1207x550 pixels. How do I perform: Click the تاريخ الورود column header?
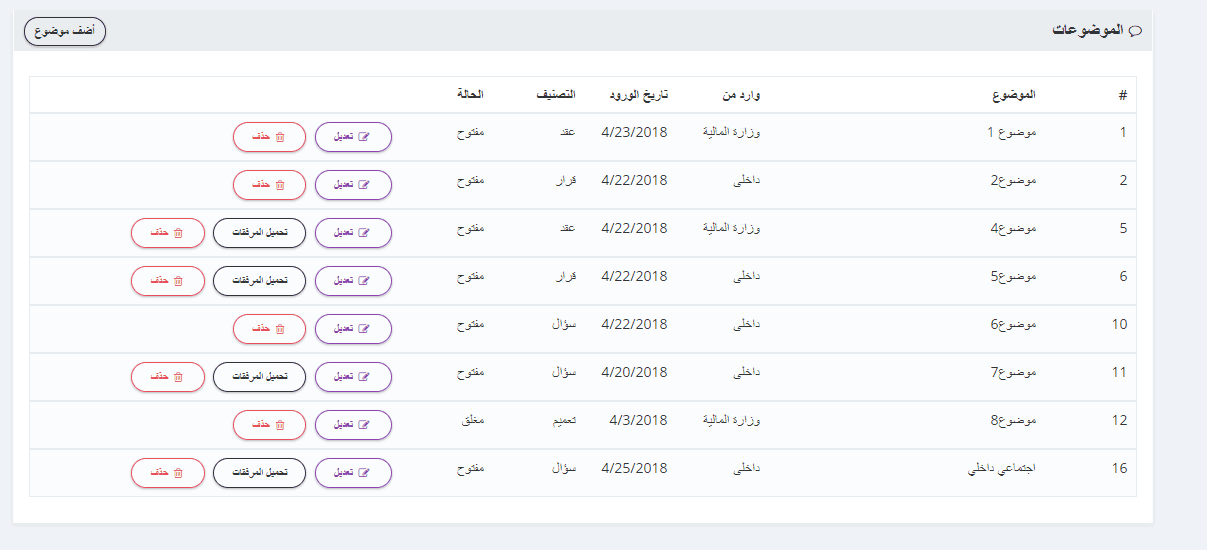(x=638, y=95)
